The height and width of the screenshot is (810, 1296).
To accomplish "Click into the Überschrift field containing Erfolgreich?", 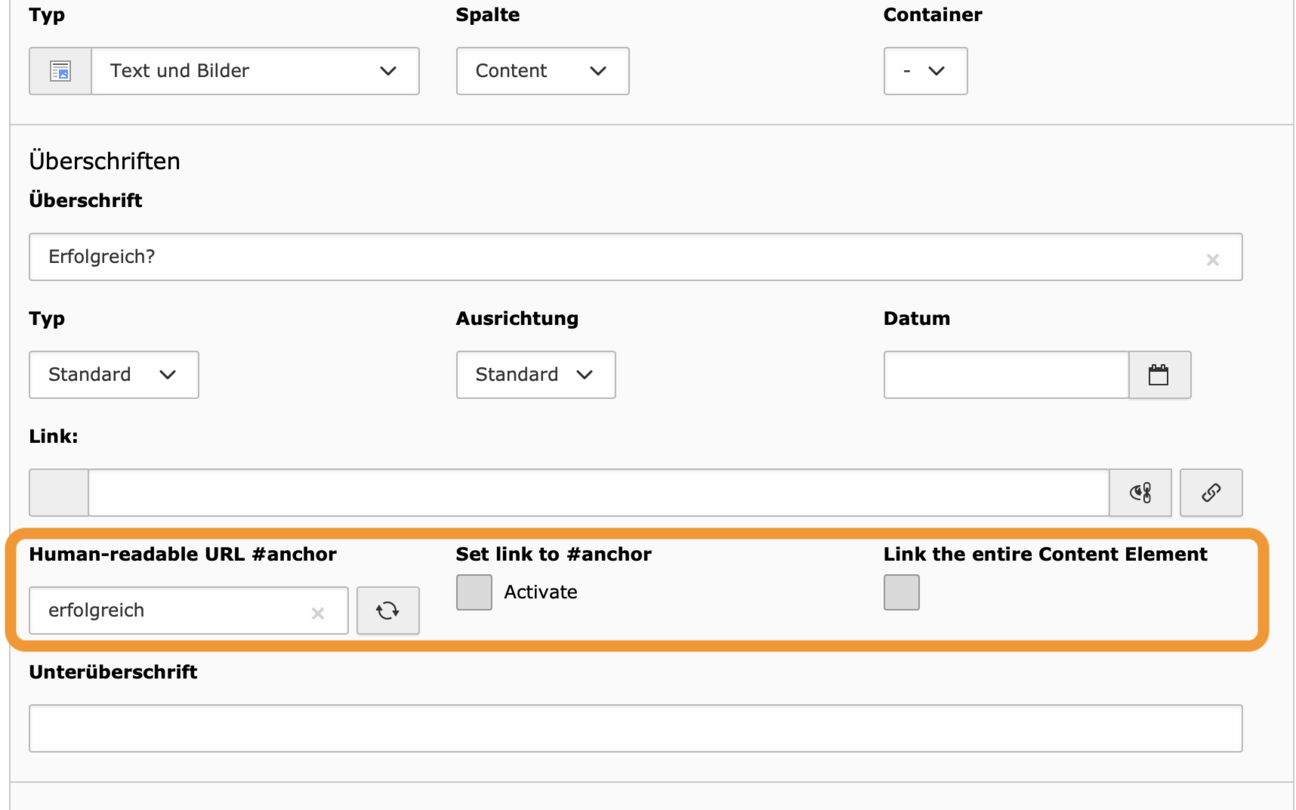I will pos(636,257).
